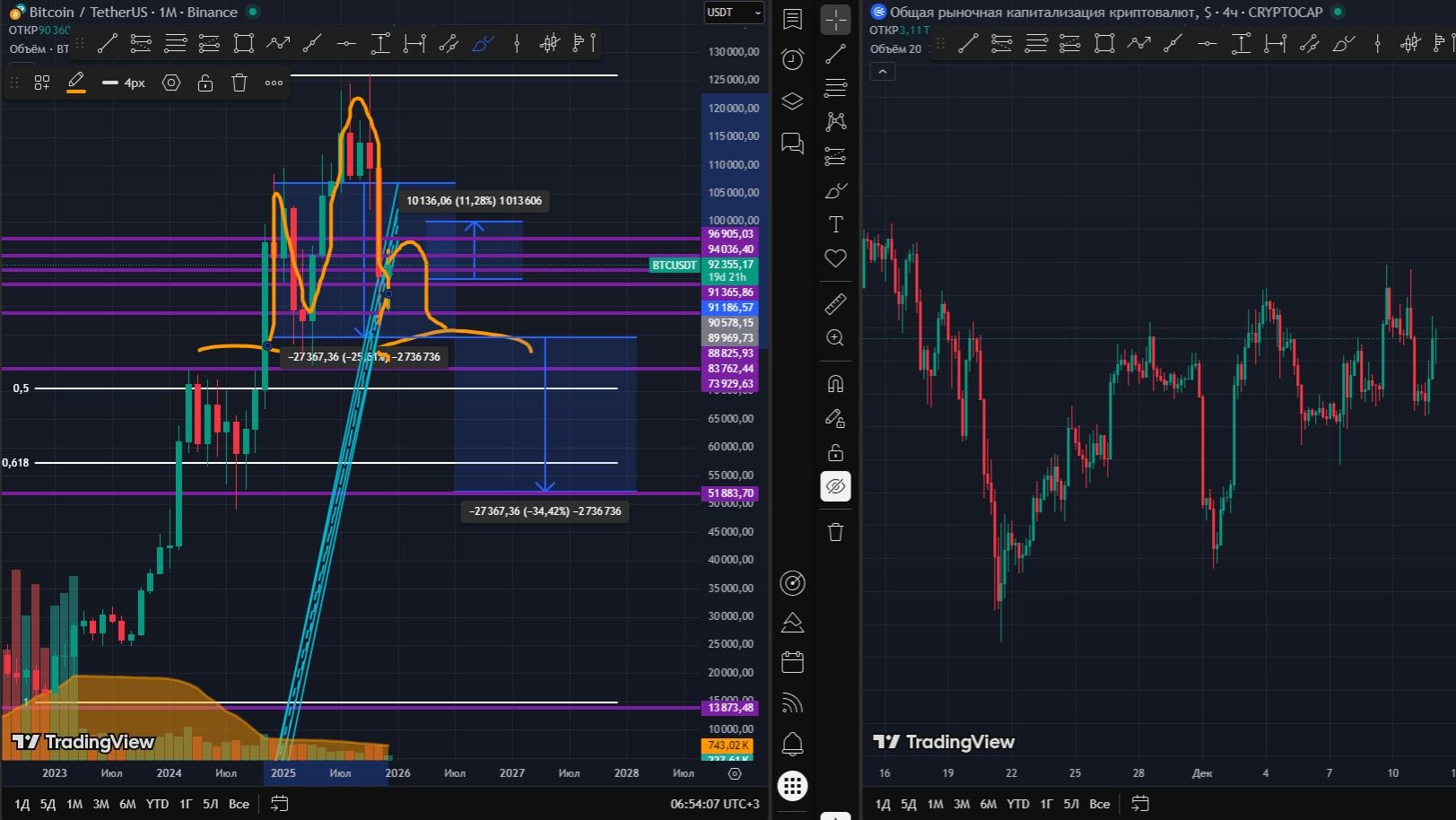Select horizontal line tool in Bitcoin toolbar
This screenshot has width=1456, height=820.
click(346, 42)
